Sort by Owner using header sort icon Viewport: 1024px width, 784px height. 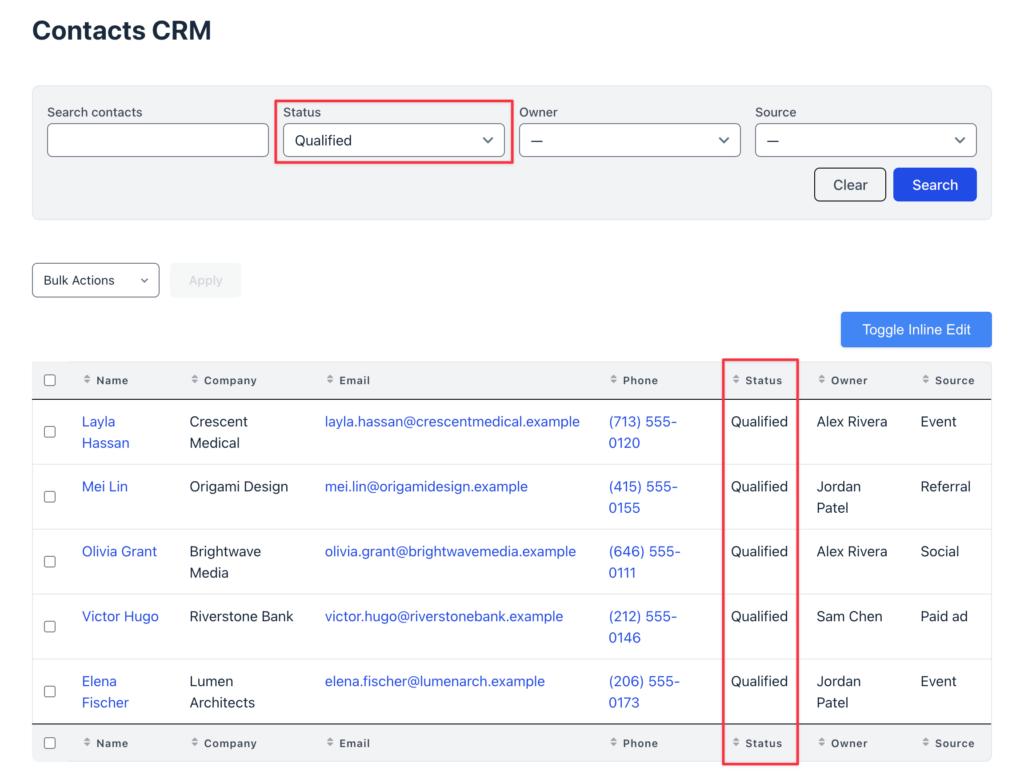tap(822, 380)
